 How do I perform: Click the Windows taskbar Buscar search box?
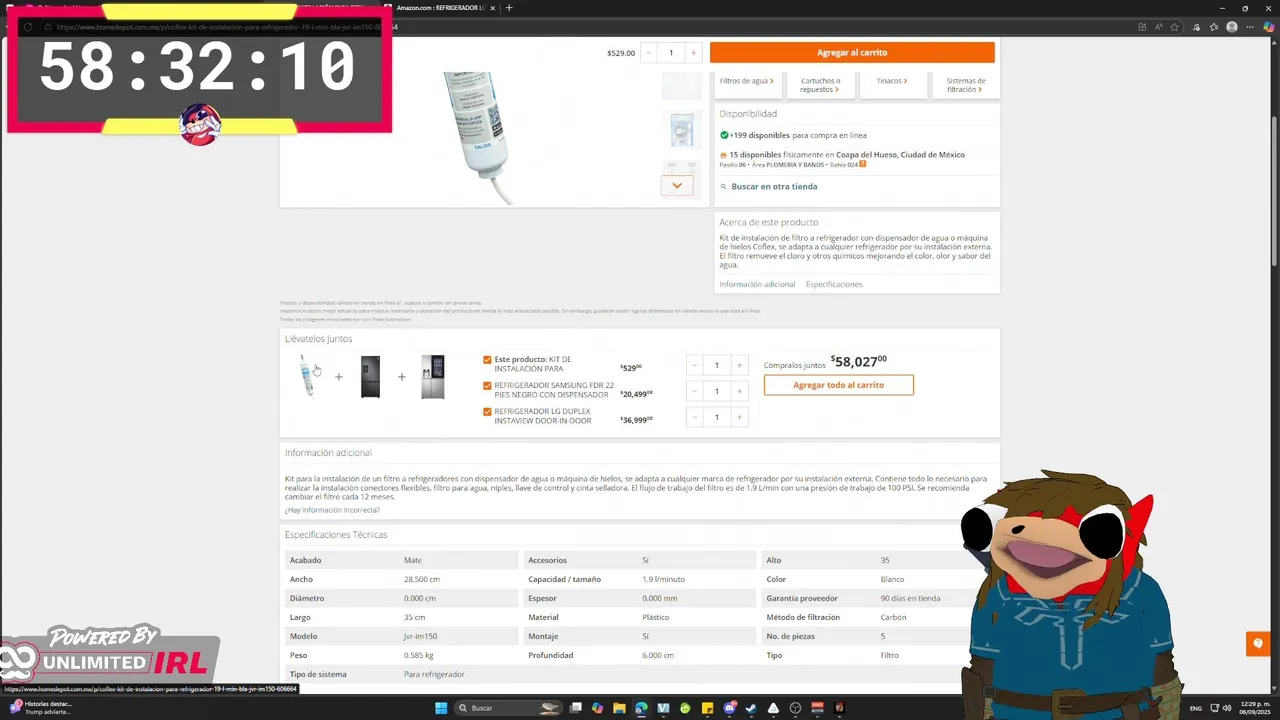coord(508,708)
